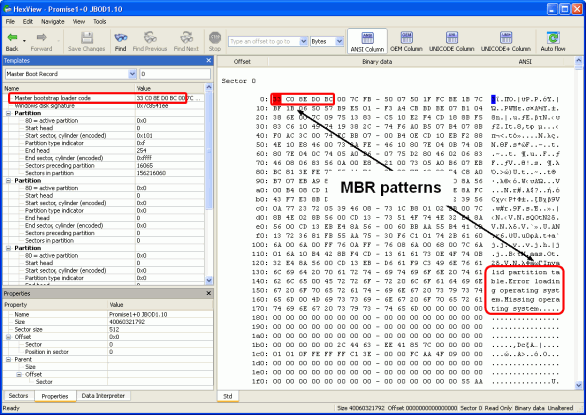Viewport: 586px width, 415px height.
Task: Toggle the UNICODE+ Column view
Action: (506, 41)
